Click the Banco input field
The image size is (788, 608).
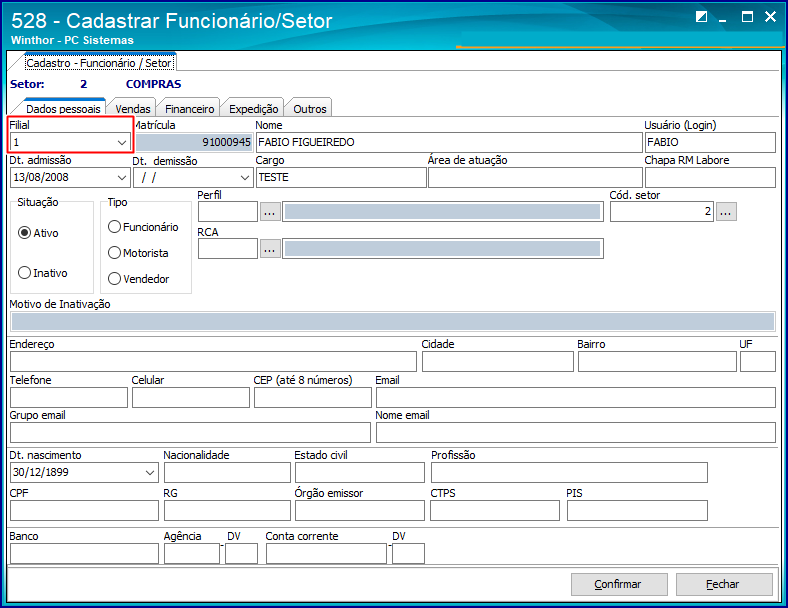coord(84,554)
